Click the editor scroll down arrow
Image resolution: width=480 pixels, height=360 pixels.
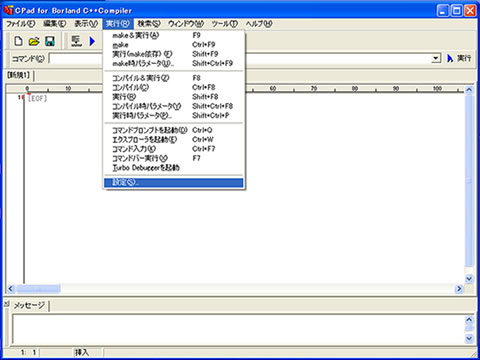point(469,278)
